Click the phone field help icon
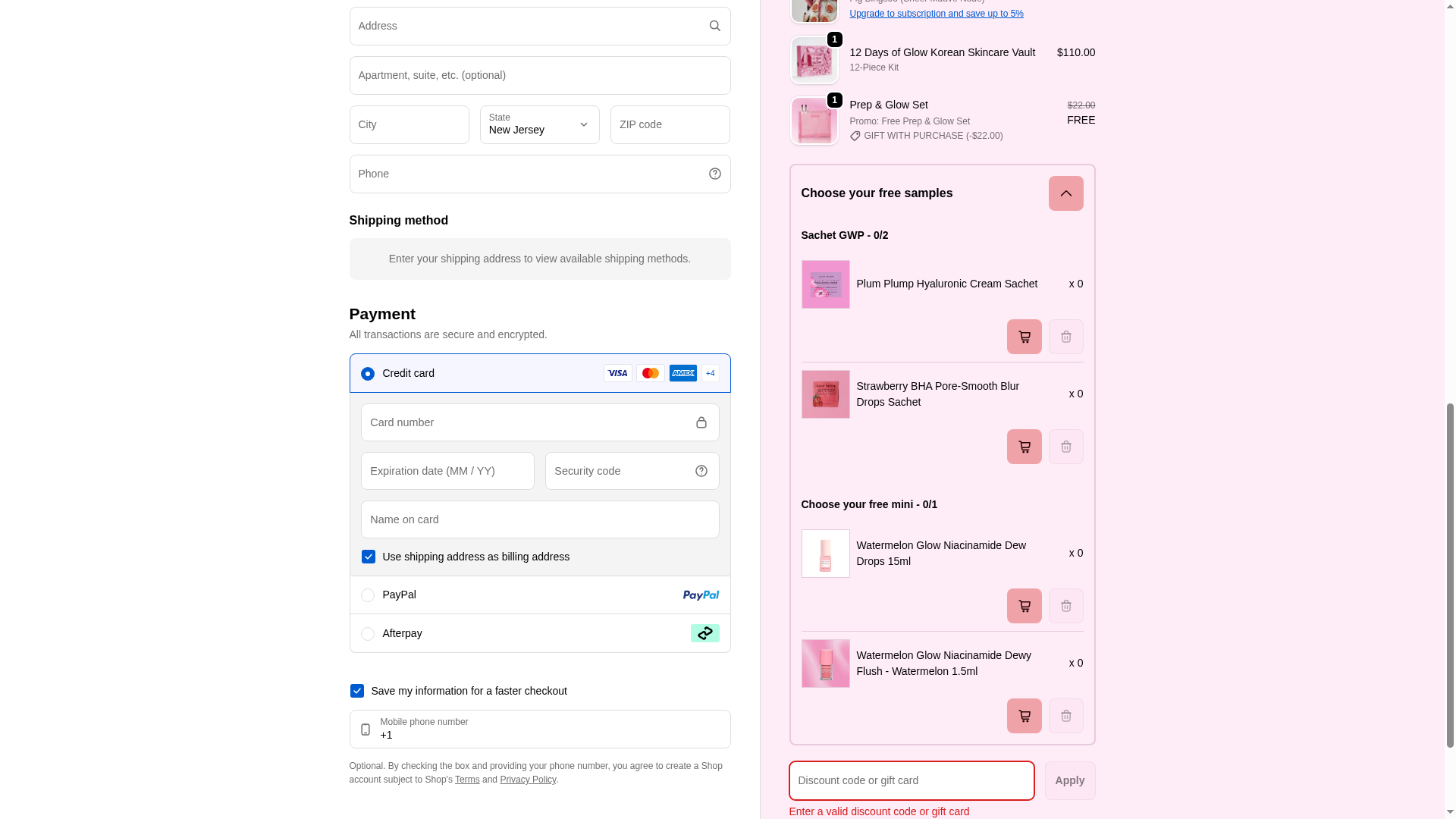The height and width of the screenshot is (819, 1456). 714,174
